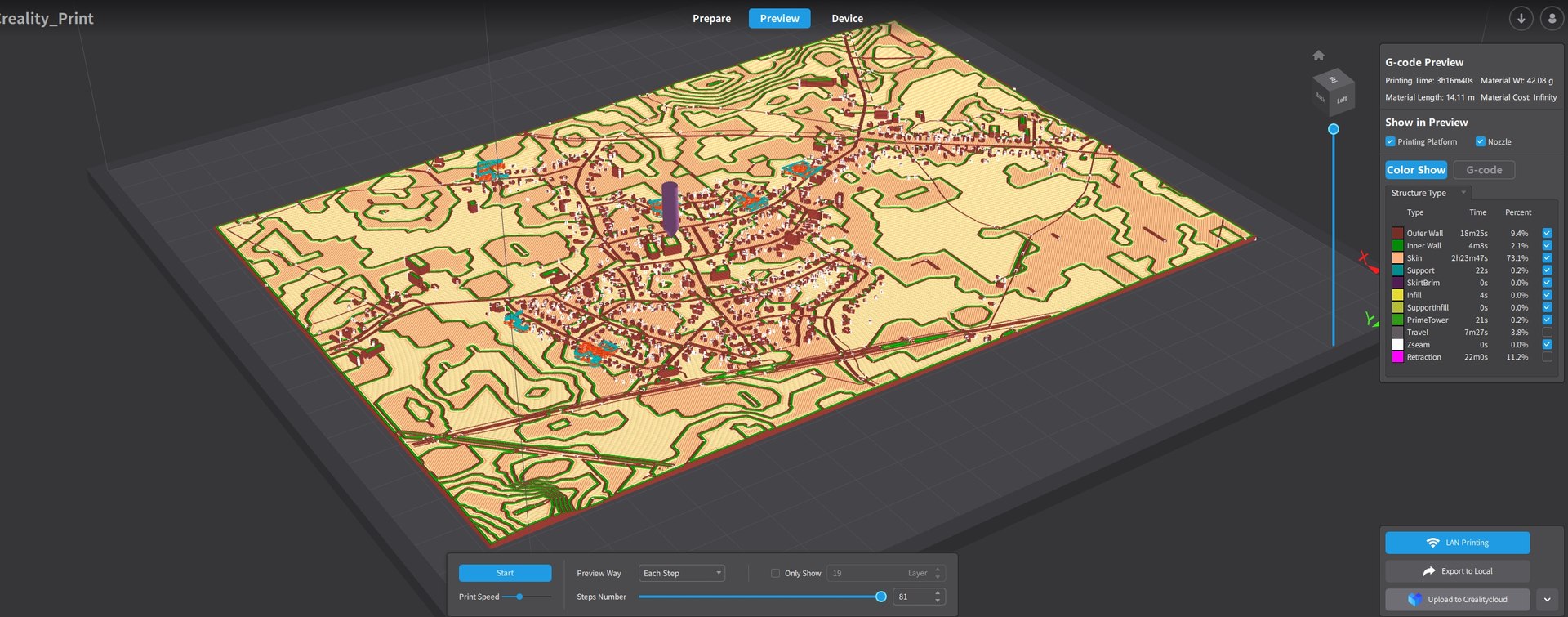This screenshot has height=617, width=1568.
Task: Click the Inner Wall color swatch
Action: point(1397,245)
